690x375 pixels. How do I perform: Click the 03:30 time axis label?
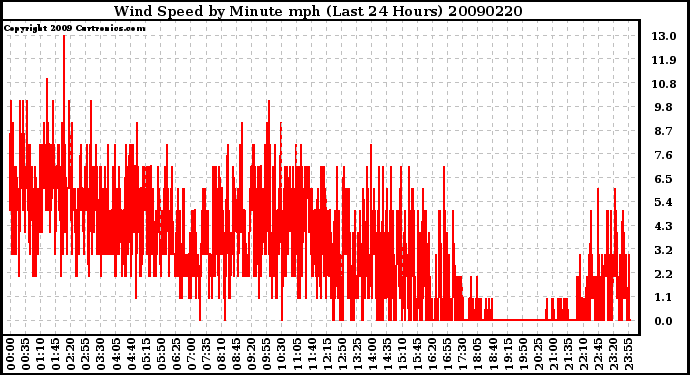[x=101, y=354]
